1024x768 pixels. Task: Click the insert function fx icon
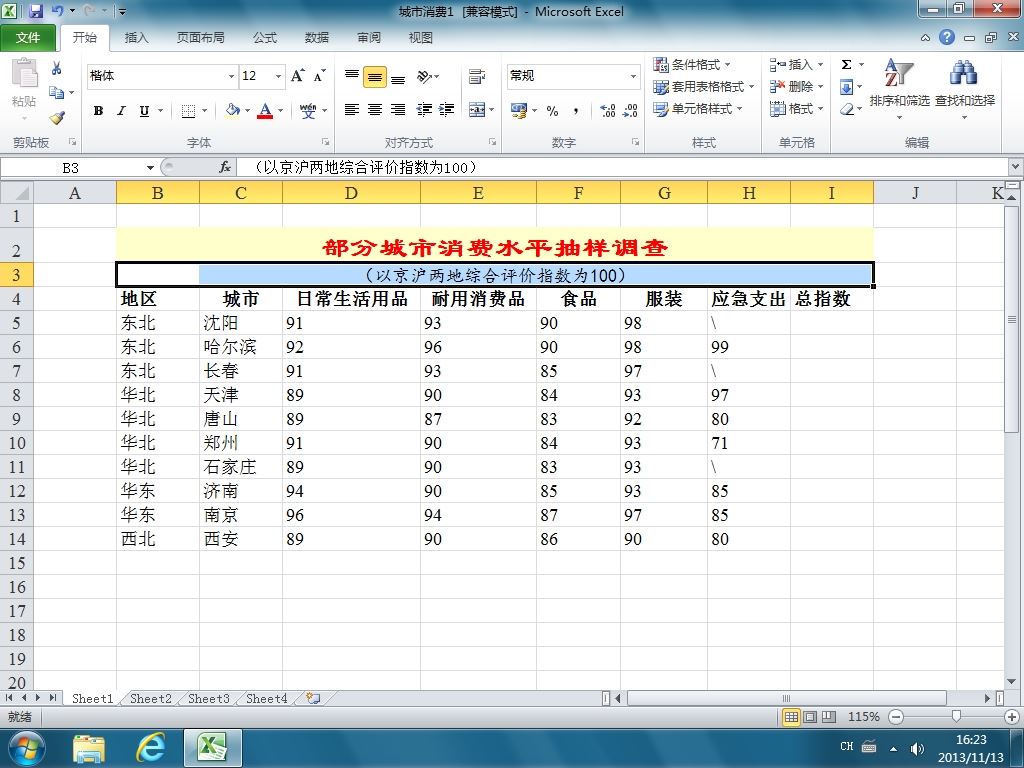click(225, 168)
